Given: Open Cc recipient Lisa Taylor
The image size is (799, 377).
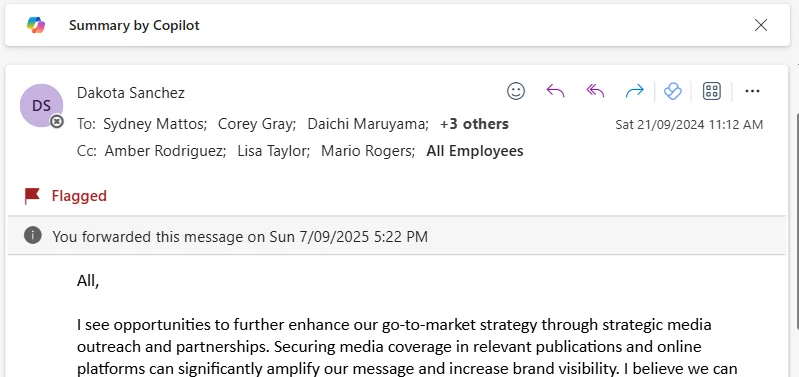Looking at the screenshot, I should click(x=274, y=151).
